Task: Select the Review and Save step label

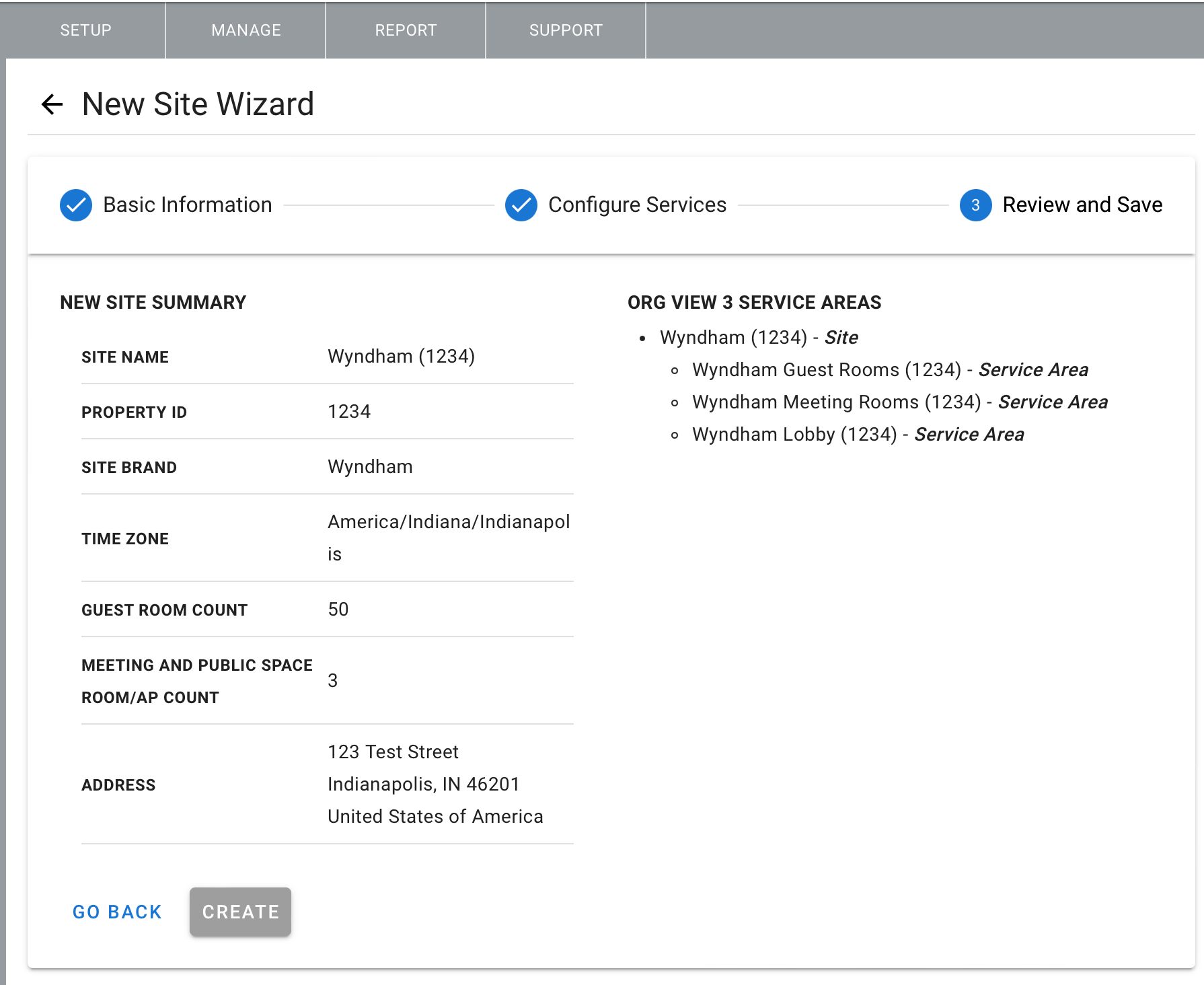Action: click(x=1082, y=205)
